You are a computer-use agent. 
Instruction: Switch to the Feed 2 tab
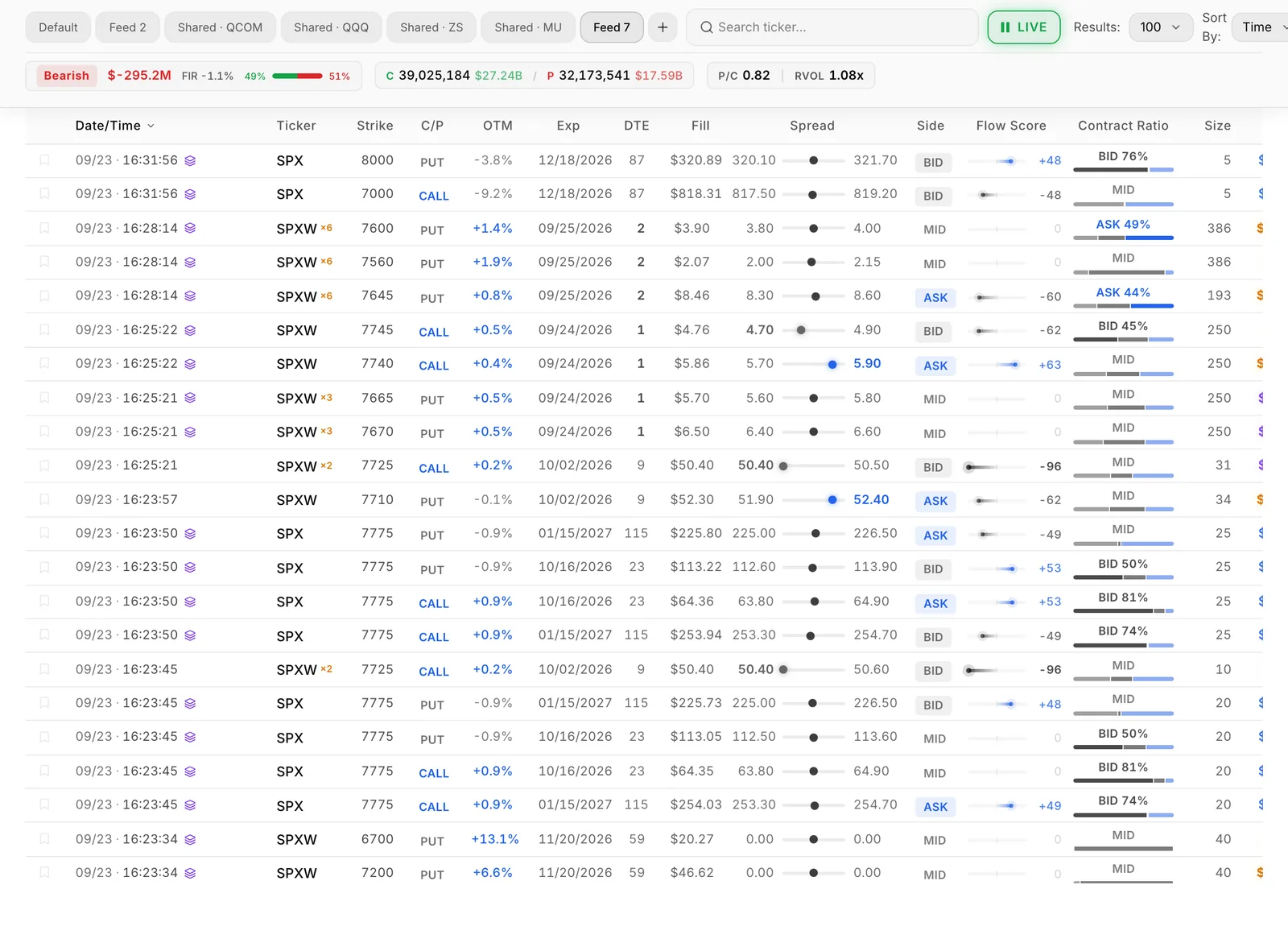pos(127,27)
